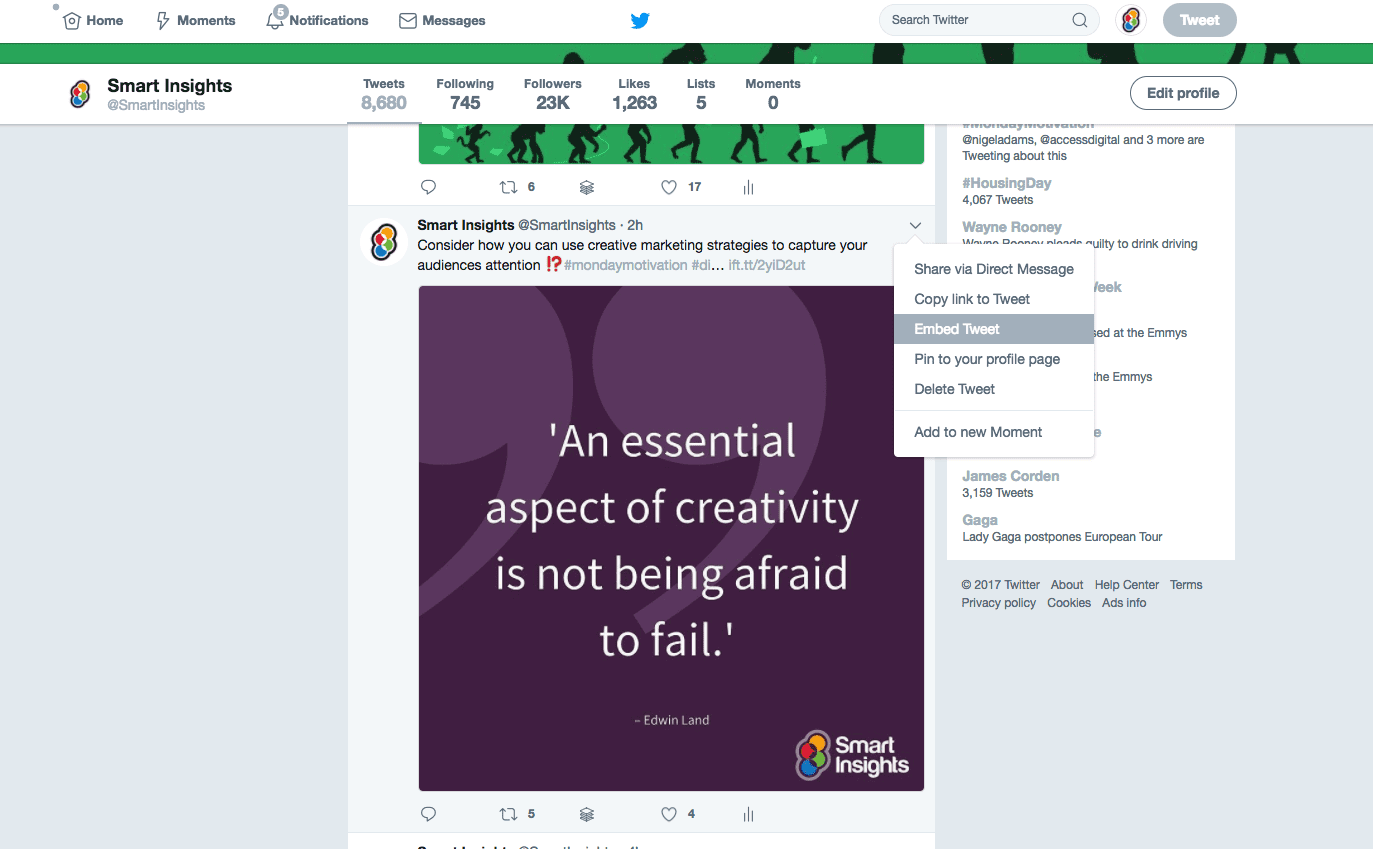Open the tweet options caret
Viewport: 1373px width, 849px height.
click(x=915, y=225)
